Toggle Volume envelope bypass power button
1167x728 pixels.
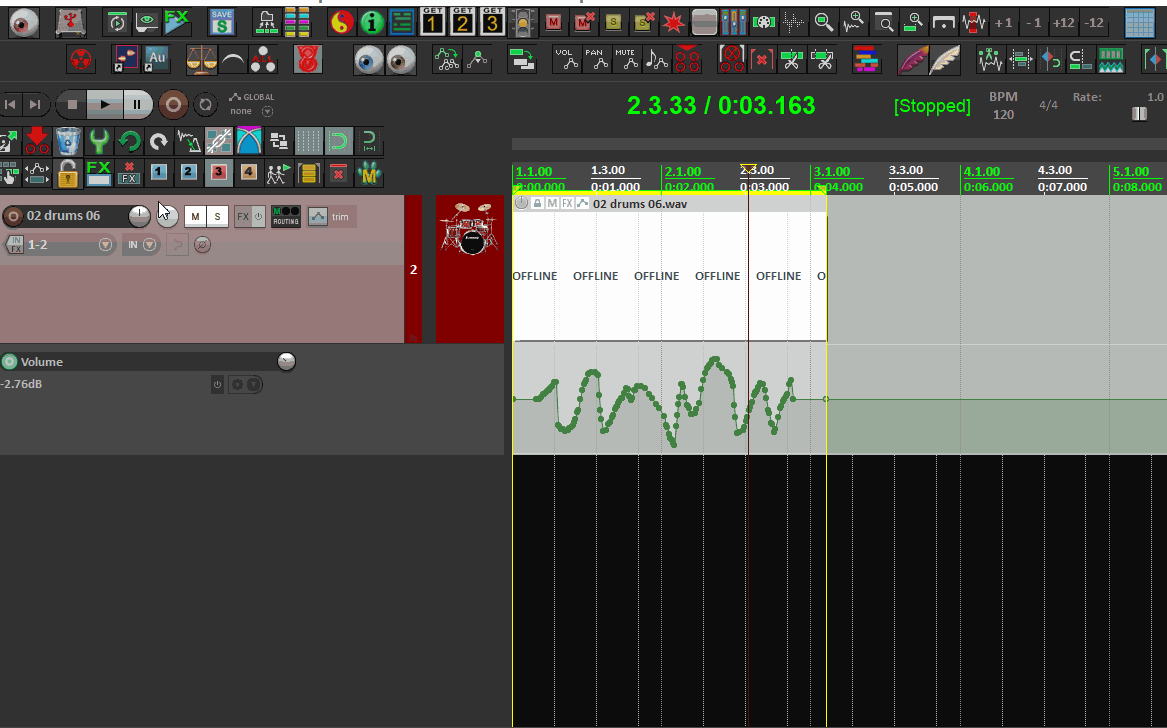tap(217, 385)
